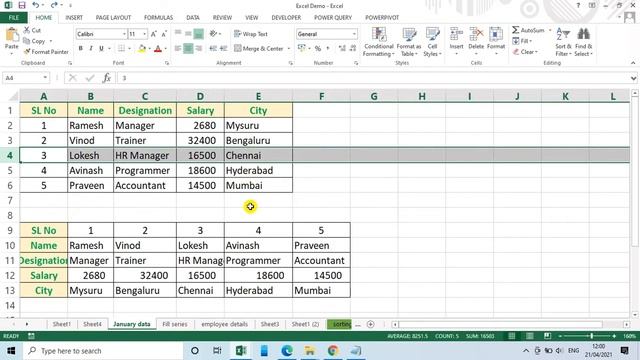The width and height of the screenshot is (640, 360).
Task: Expand the Name Box dropdown arrow
Action: tap(45, 78)
